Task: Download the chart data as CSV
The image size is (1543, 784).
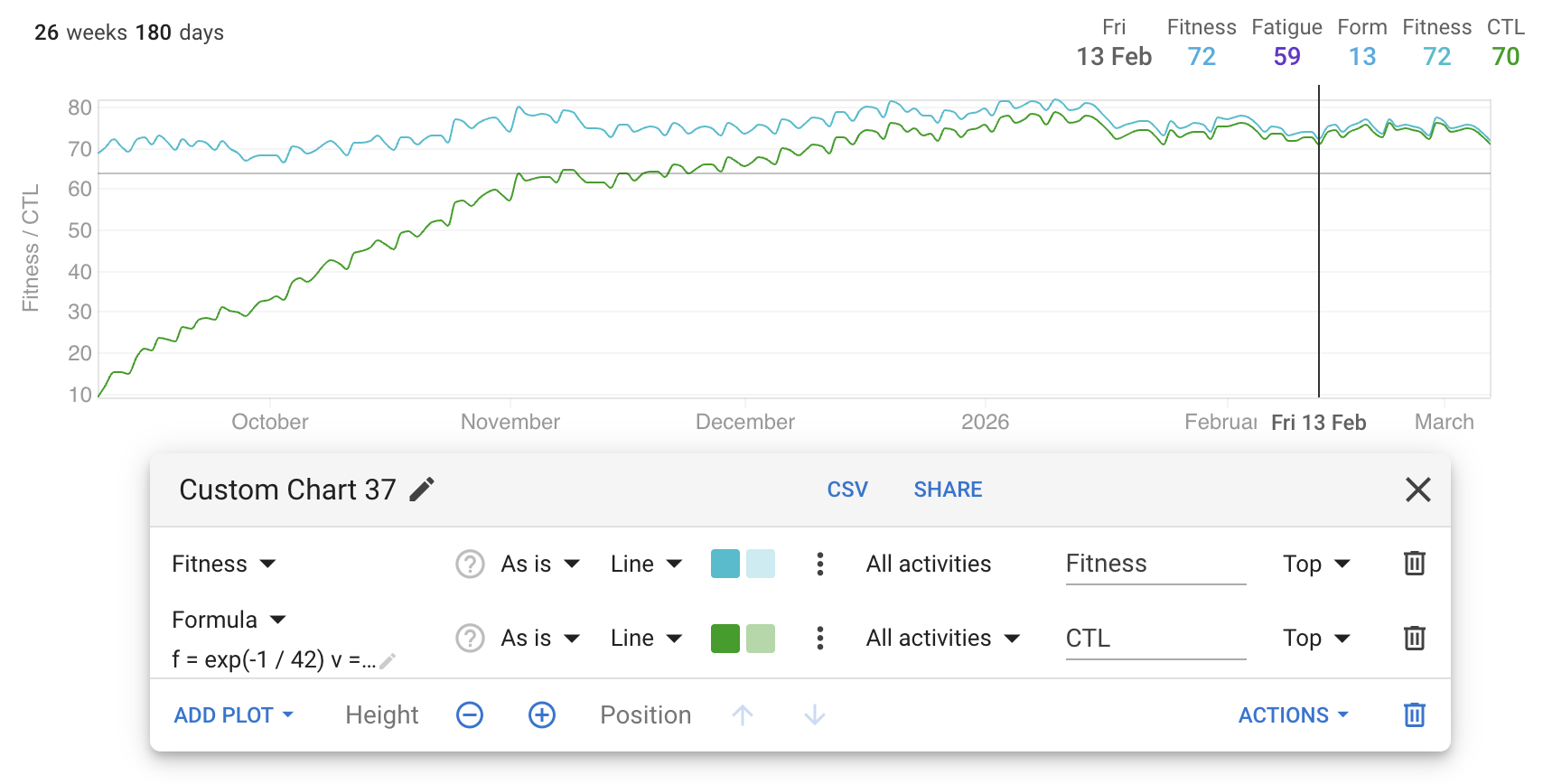Action: [x=847, y=490]
